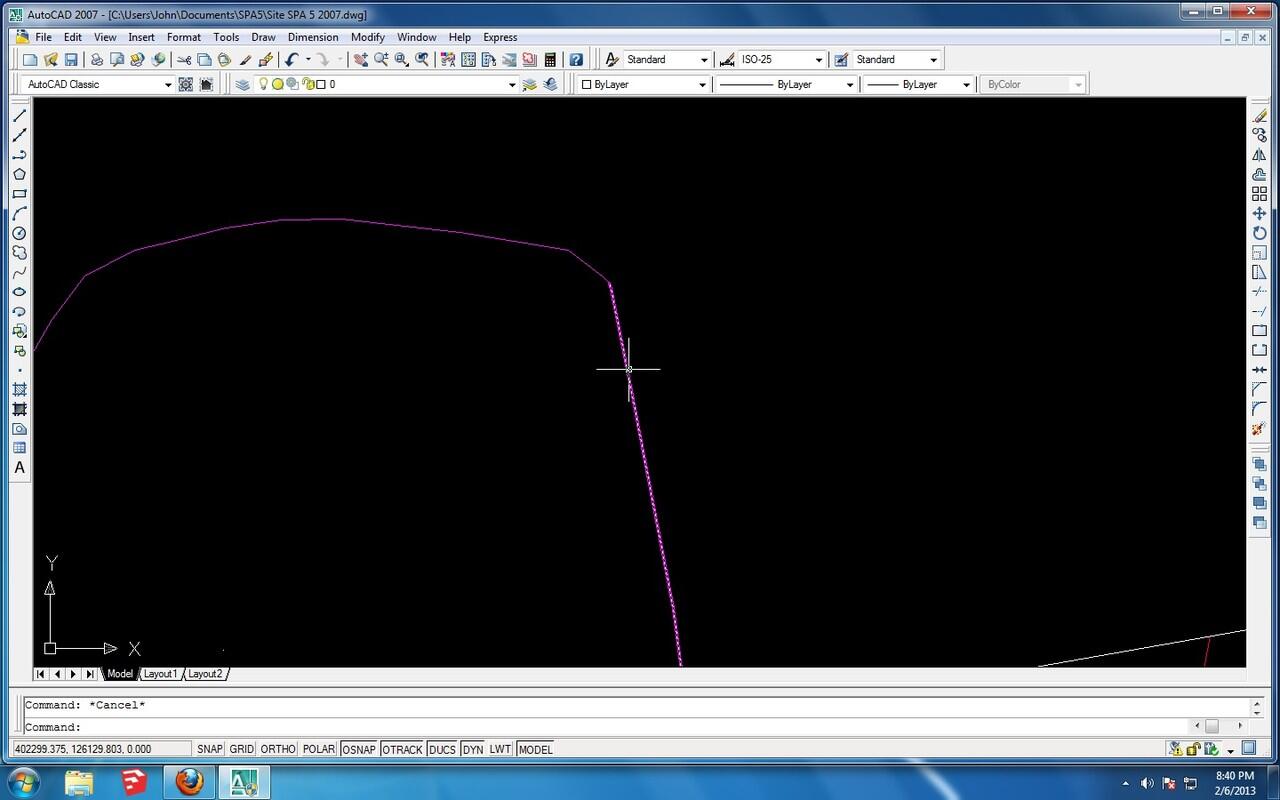
Task: Select the Rectangle draw tool
Action: pyautogui.click(x=19, y=194)
